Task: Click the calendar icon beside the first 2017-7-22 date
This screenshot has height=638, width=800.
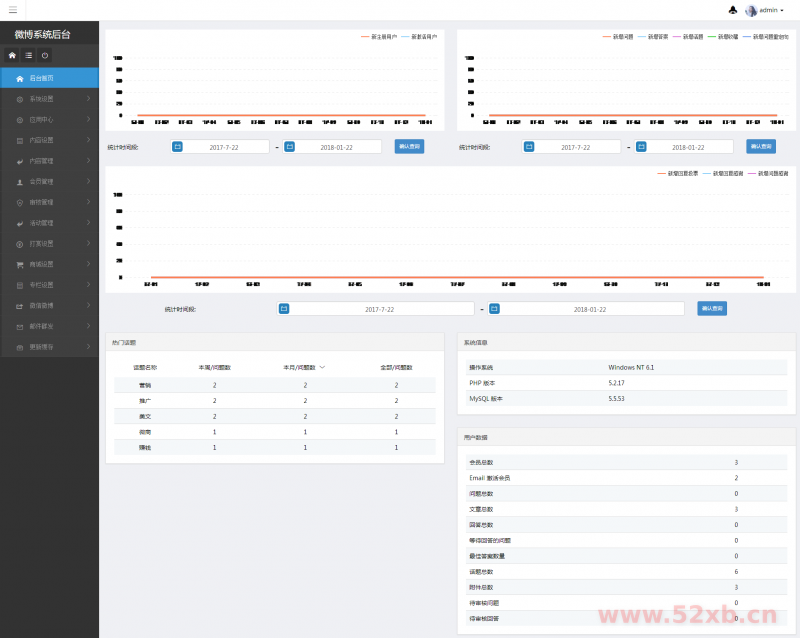Action: click(177, 147)
